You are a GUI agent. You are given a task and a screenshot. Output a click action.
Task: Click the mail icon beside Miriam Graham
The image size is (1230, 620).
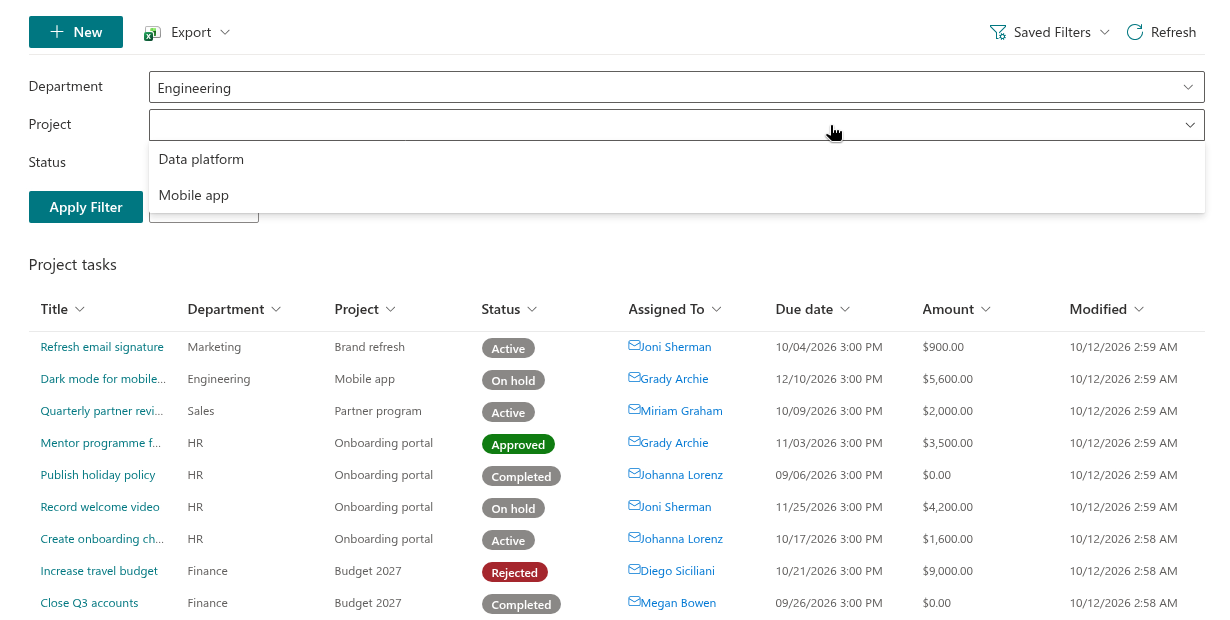pyautogui.click(x=634, y=410)
